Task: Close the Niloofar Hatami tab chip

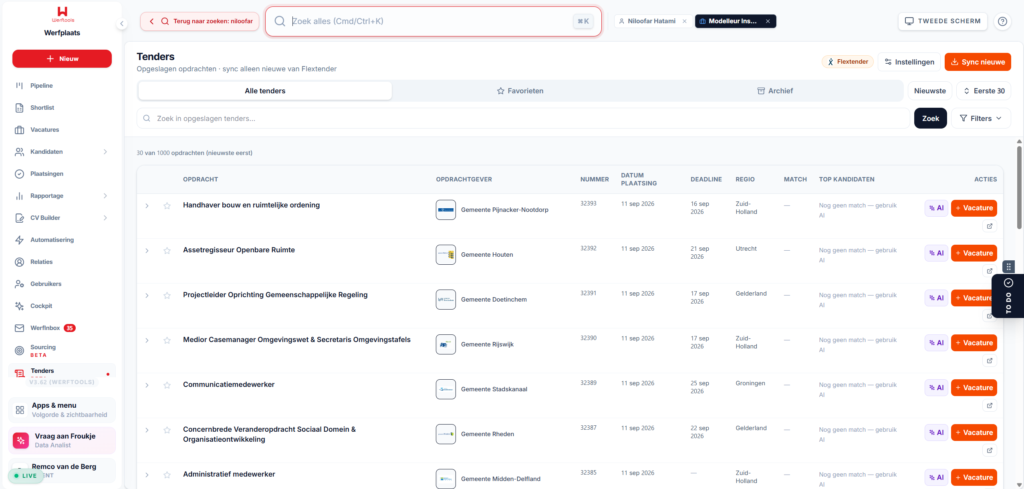Action: (x=684, y=22)
